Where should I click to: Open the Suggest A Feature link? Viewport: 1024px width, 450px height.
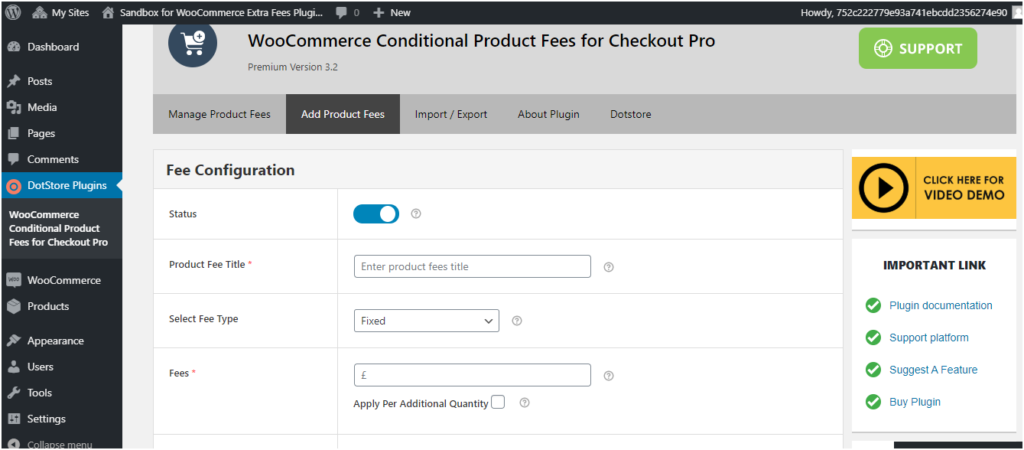pos(933,370)
